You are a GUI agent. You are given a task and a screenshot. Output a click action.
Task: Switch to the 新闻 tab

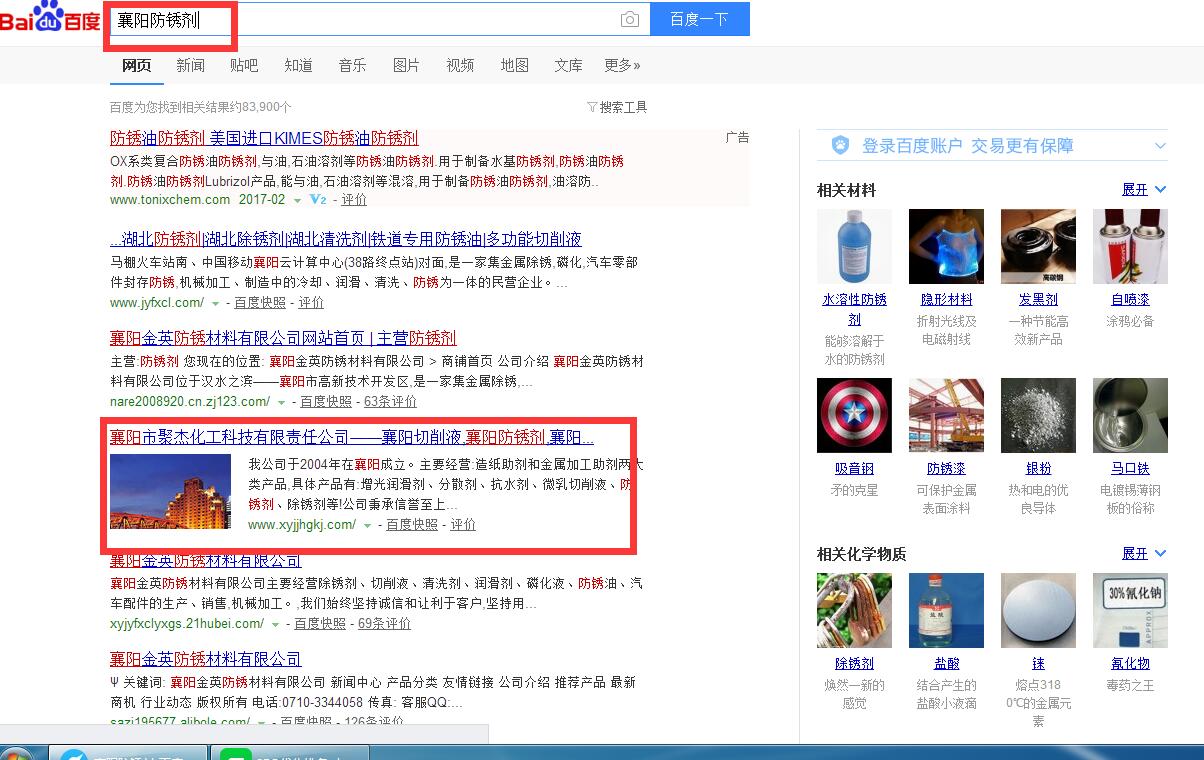[190, 65]
